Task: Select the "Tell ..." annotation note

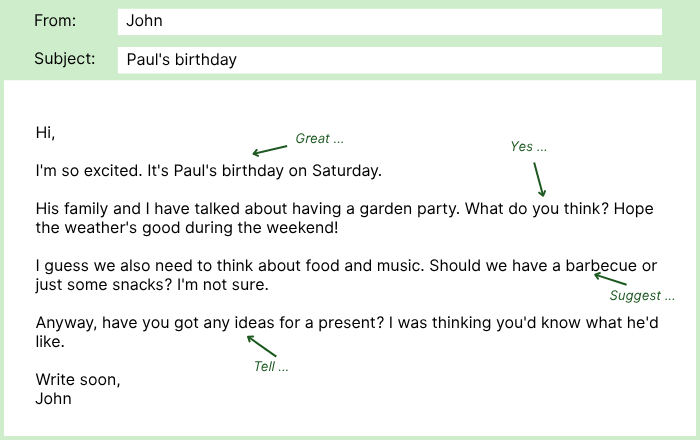Action: (271, 367)
